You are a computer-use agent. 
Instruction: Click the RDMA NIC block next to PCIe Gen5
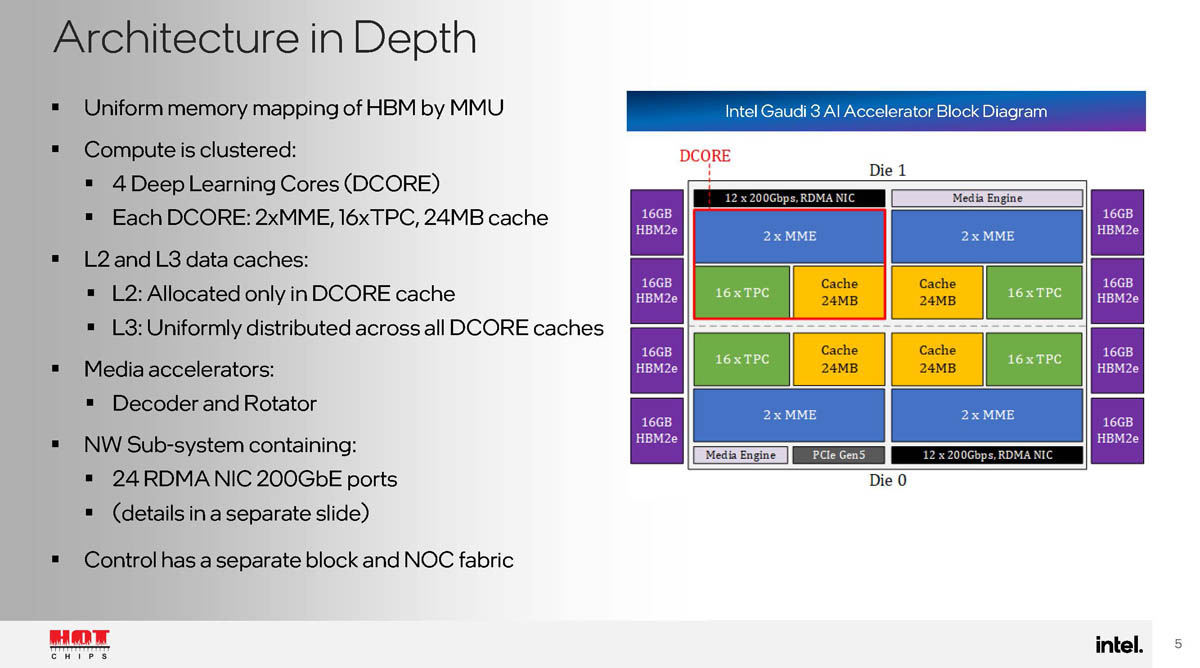[987, 455]
